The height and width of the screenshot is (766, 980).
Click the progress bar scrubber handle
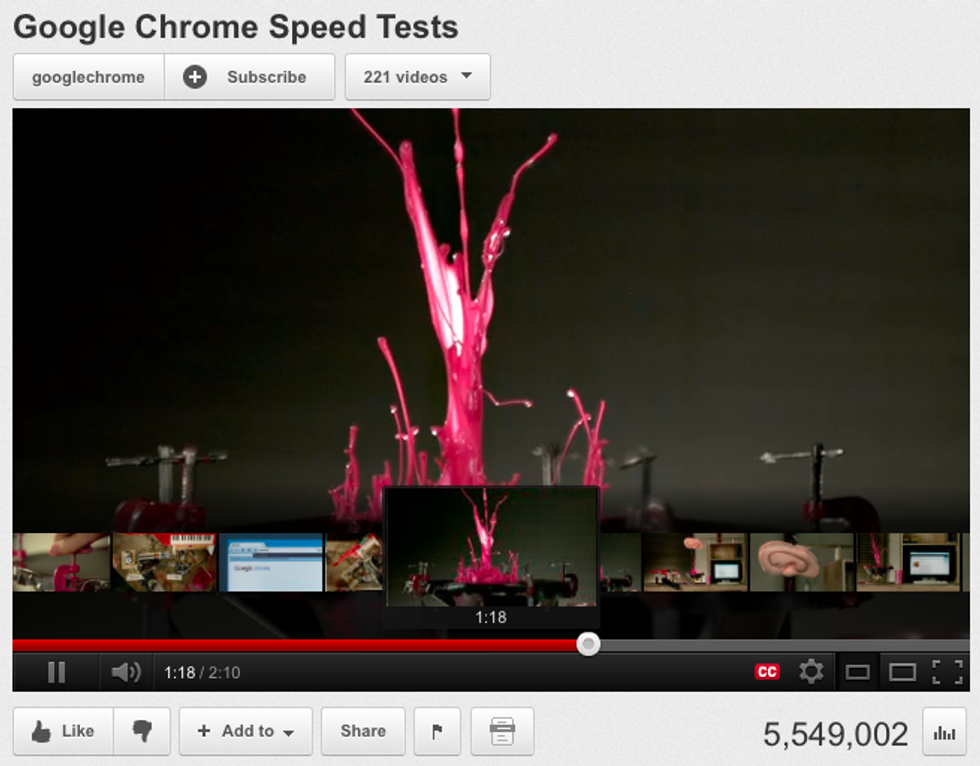pyautogui.click(x=588, y=644)
